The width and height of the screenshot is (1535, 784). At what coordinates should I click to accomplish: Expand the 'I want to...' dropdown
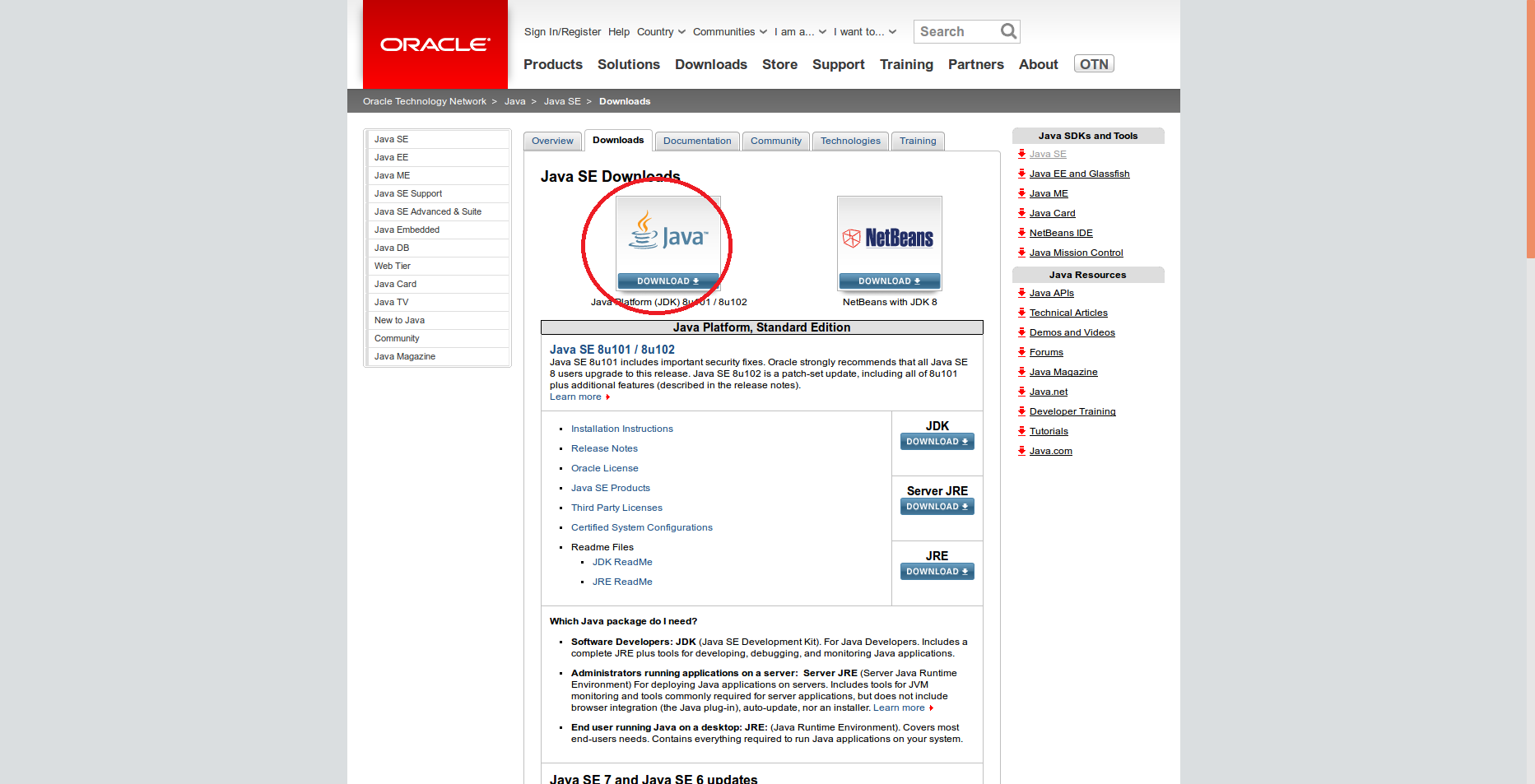pyautogui.click(x=865, y=32)
